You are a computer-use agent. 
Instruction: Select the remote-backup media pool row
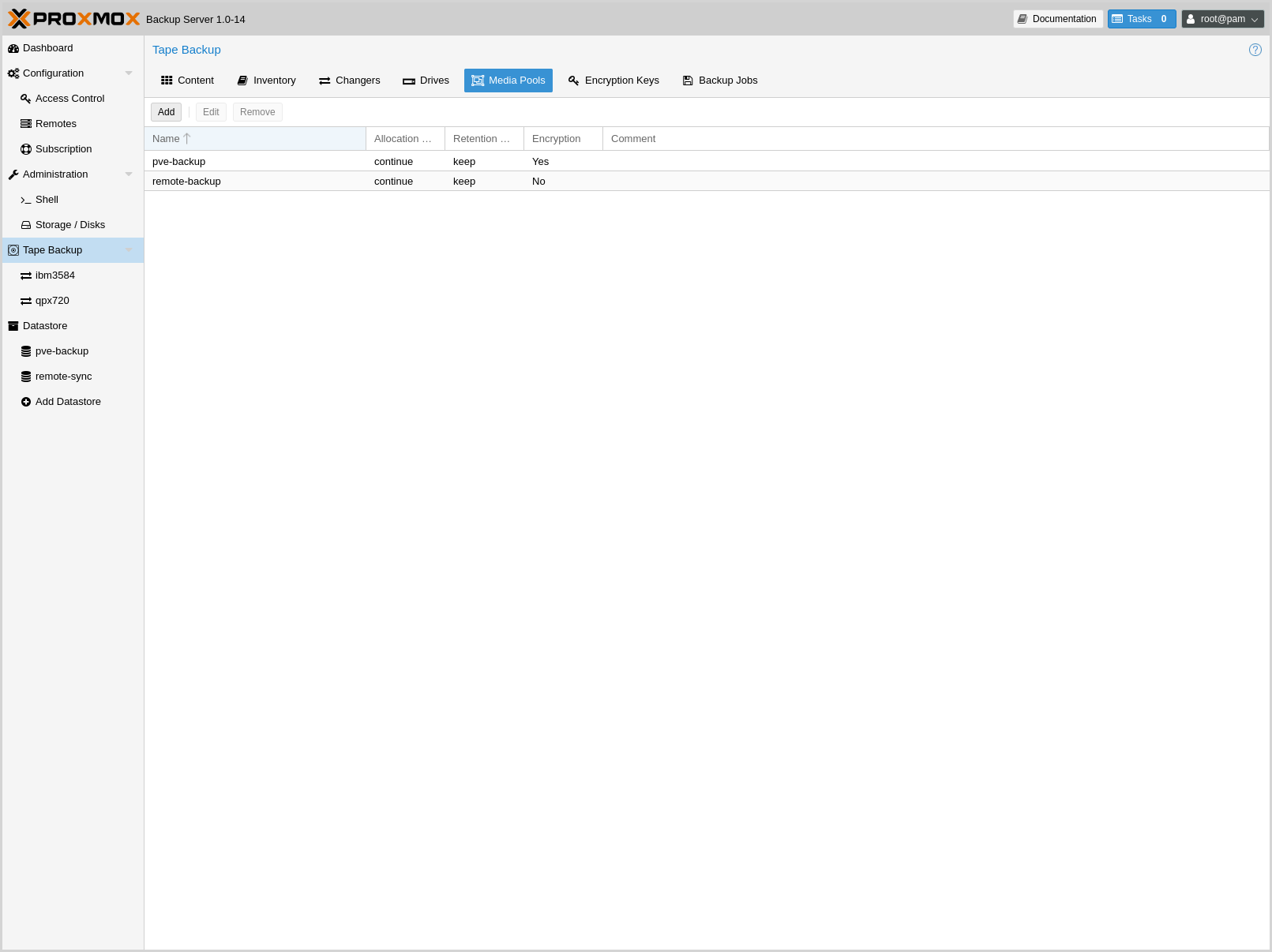click(186, 182)
